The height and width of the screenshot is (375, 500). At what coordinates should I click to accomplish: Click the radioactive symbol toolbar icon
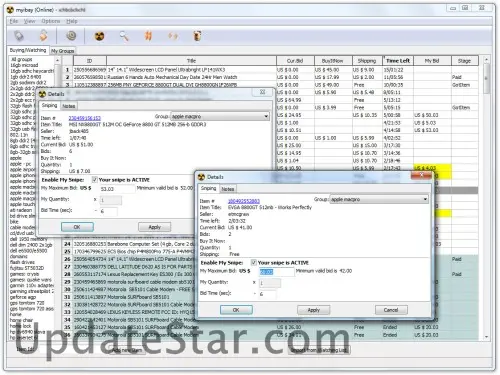[99, 36]
